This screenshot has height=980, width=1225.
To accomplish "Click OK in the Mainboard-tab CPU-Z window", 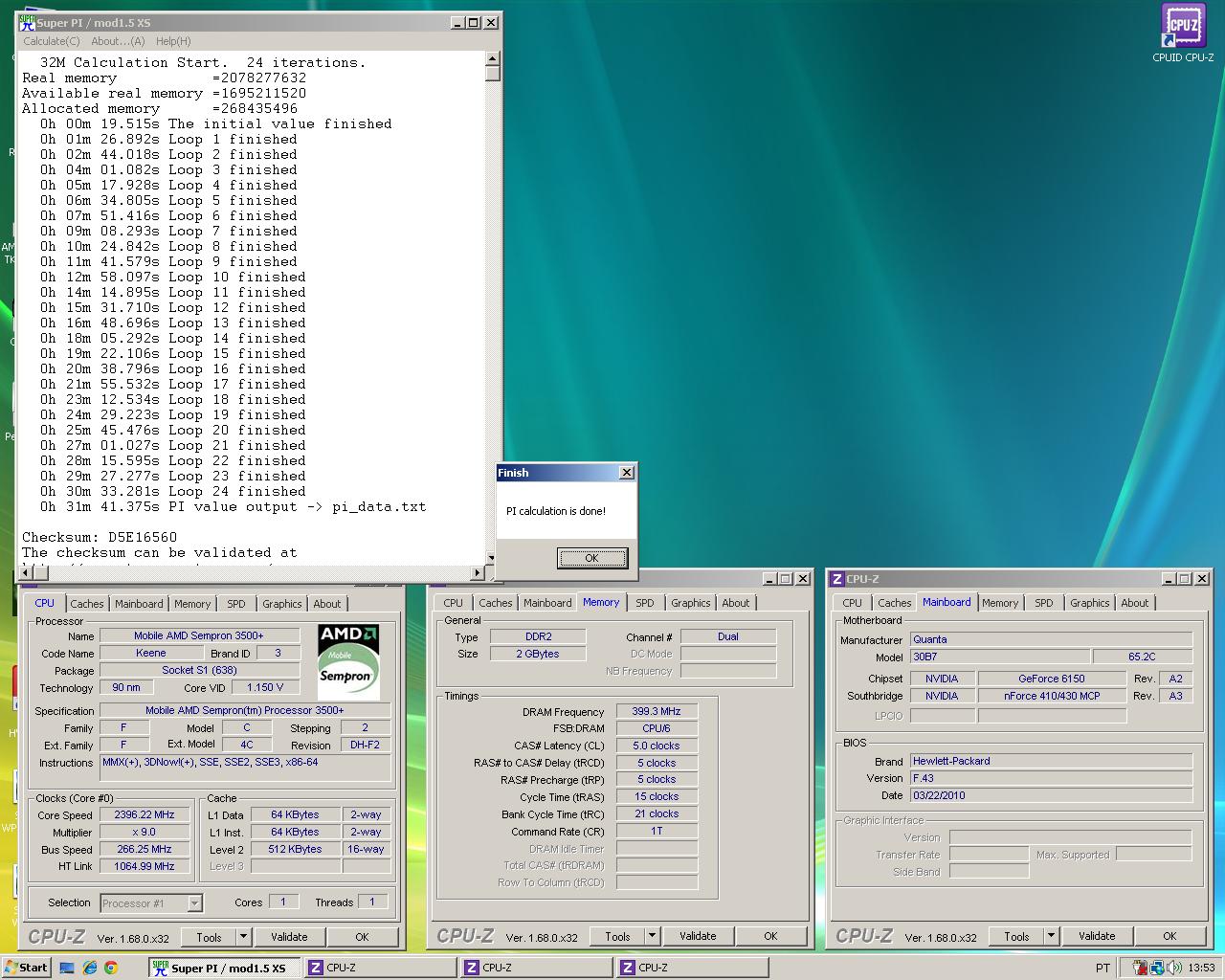I will click(x=1169, y=936).
